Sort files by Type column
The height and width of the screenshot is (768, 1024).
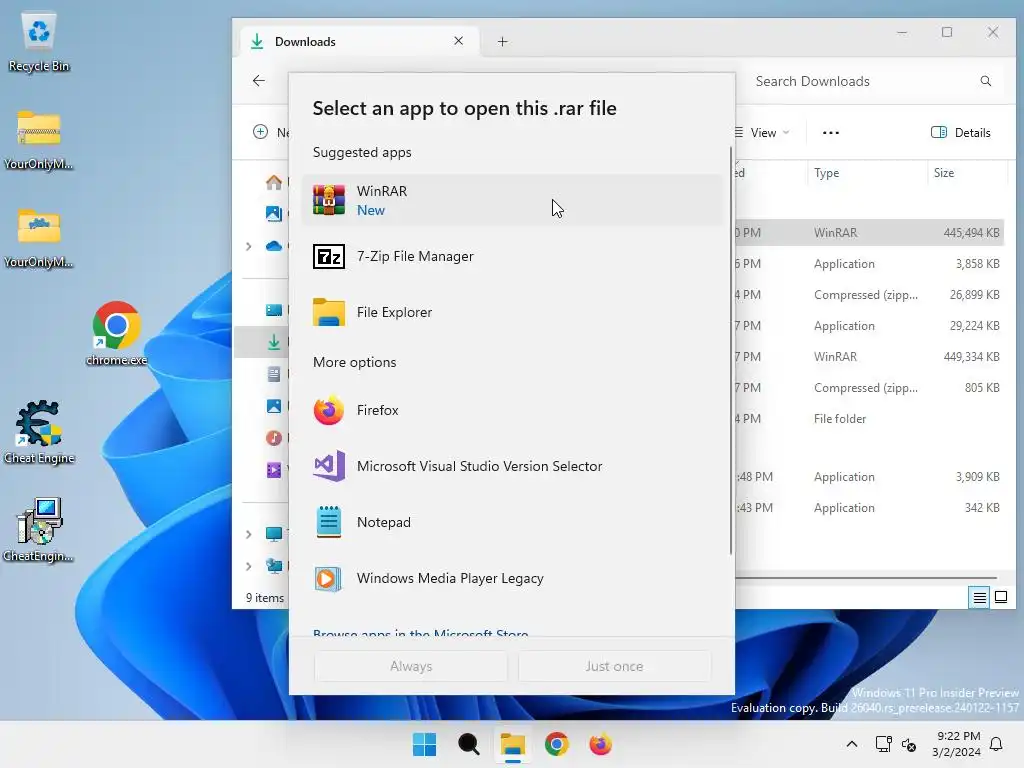(867, 173)
